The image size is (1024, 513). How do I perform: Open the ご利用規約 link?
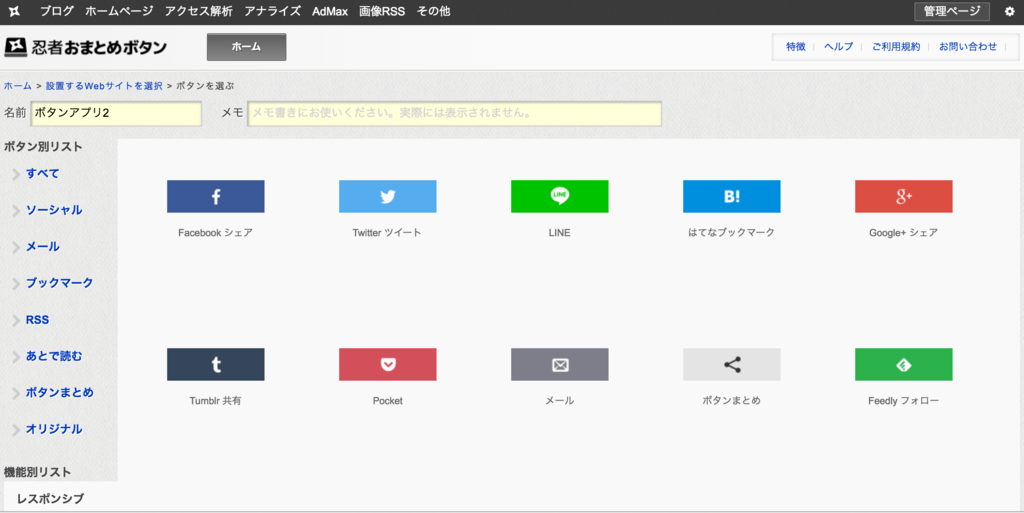(x=896, y=46)
